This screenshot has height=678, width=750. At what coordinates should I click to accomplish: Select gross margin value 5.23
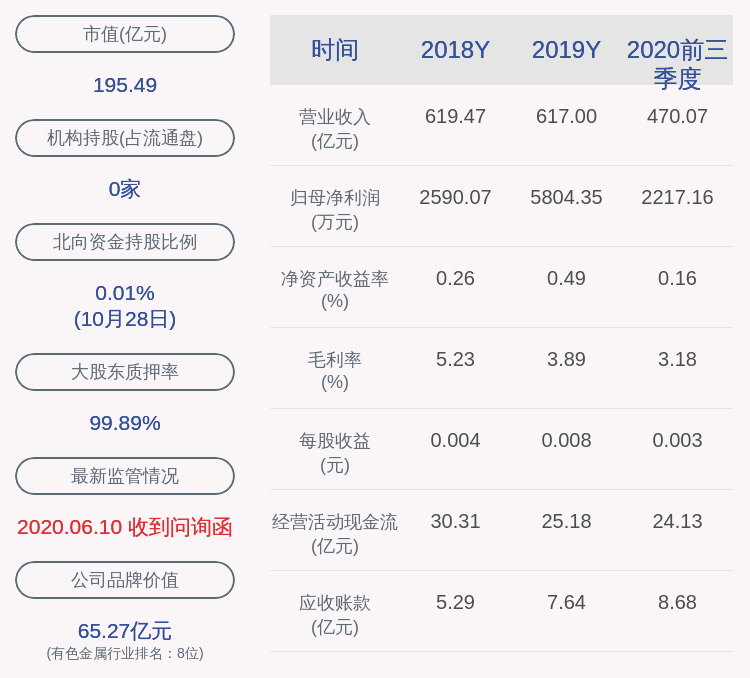click(455, 359)
